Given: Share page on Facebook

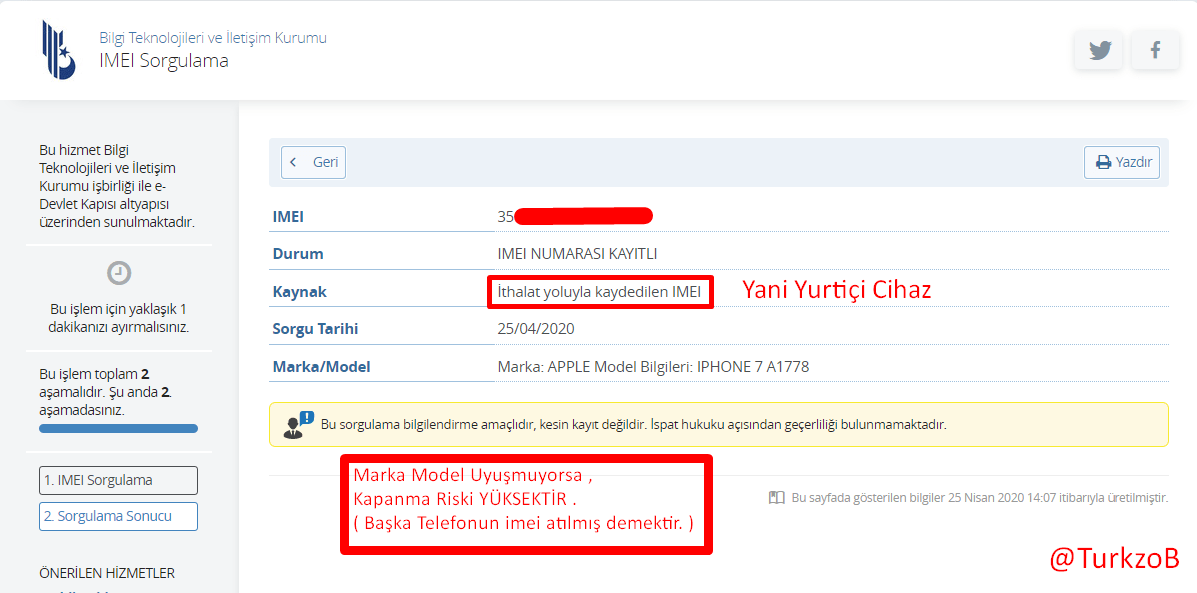Looking at the screenshot, I should 1155,50.
